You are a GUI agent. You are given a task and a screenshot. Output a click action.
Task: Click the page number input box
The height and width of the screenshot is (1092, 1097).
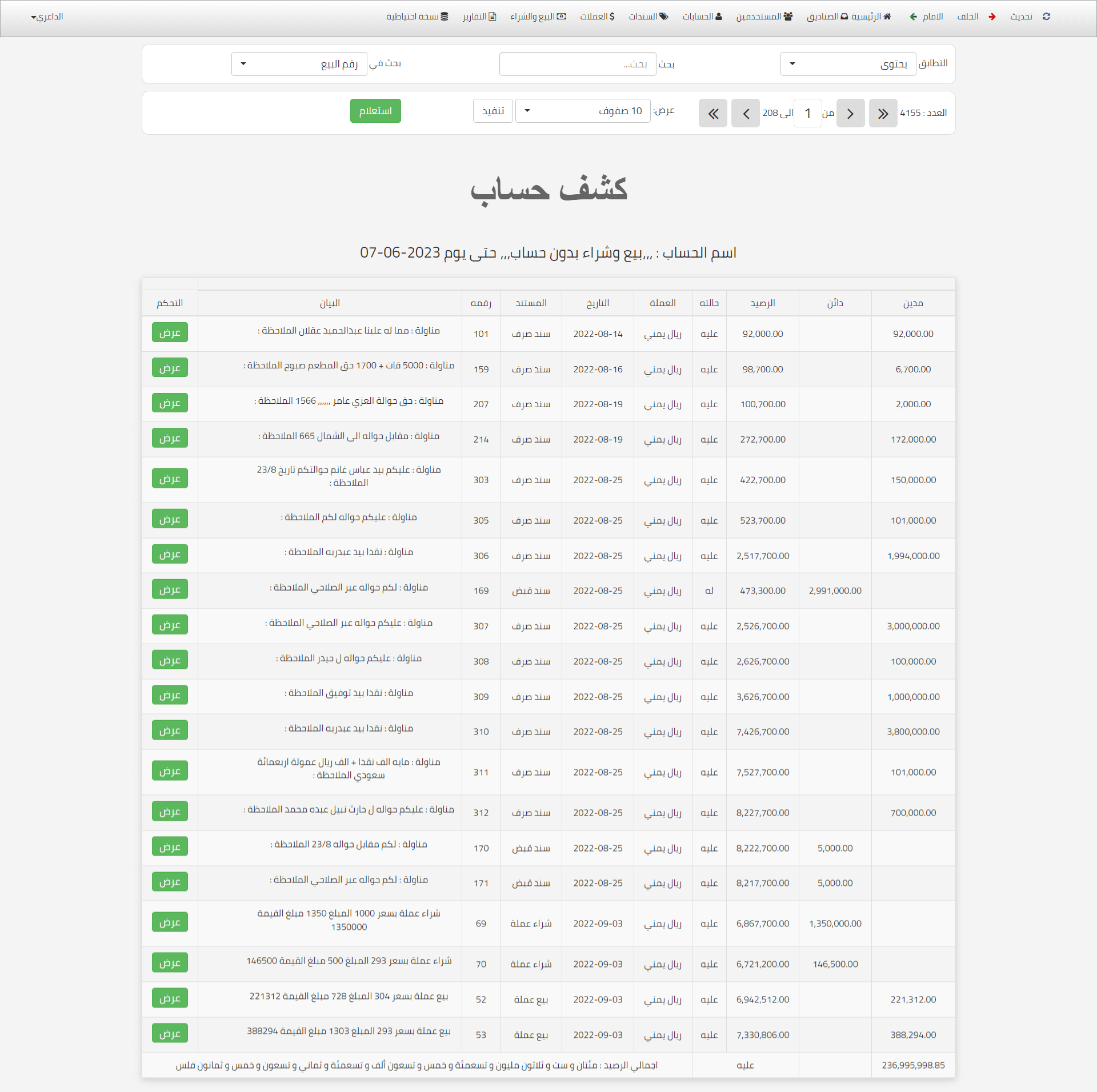click(807, 113)
